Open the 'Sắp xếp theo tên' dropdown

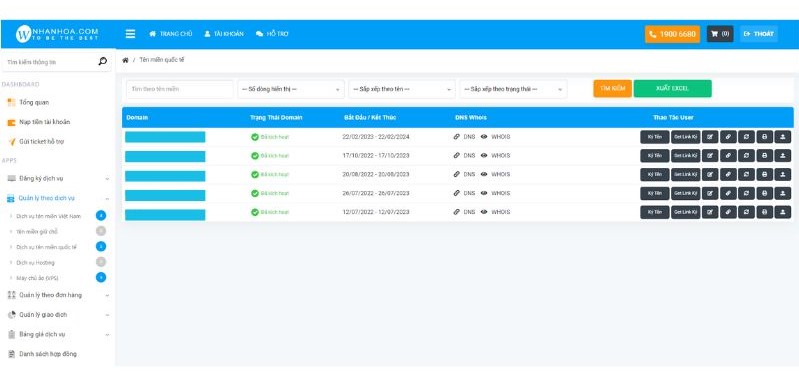point(402,89)
